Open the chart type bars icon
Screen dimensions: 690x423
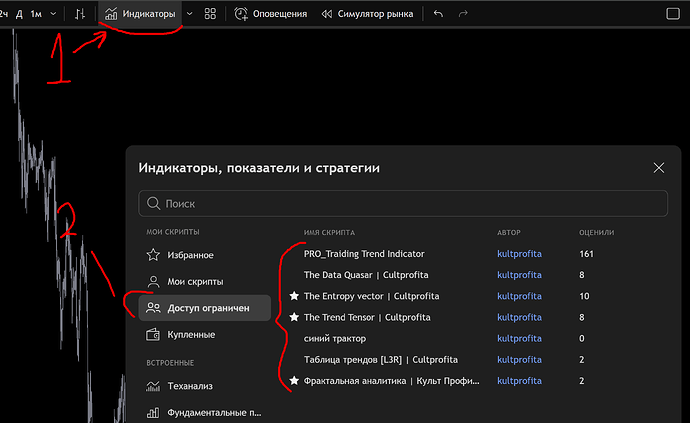point(80,14)
